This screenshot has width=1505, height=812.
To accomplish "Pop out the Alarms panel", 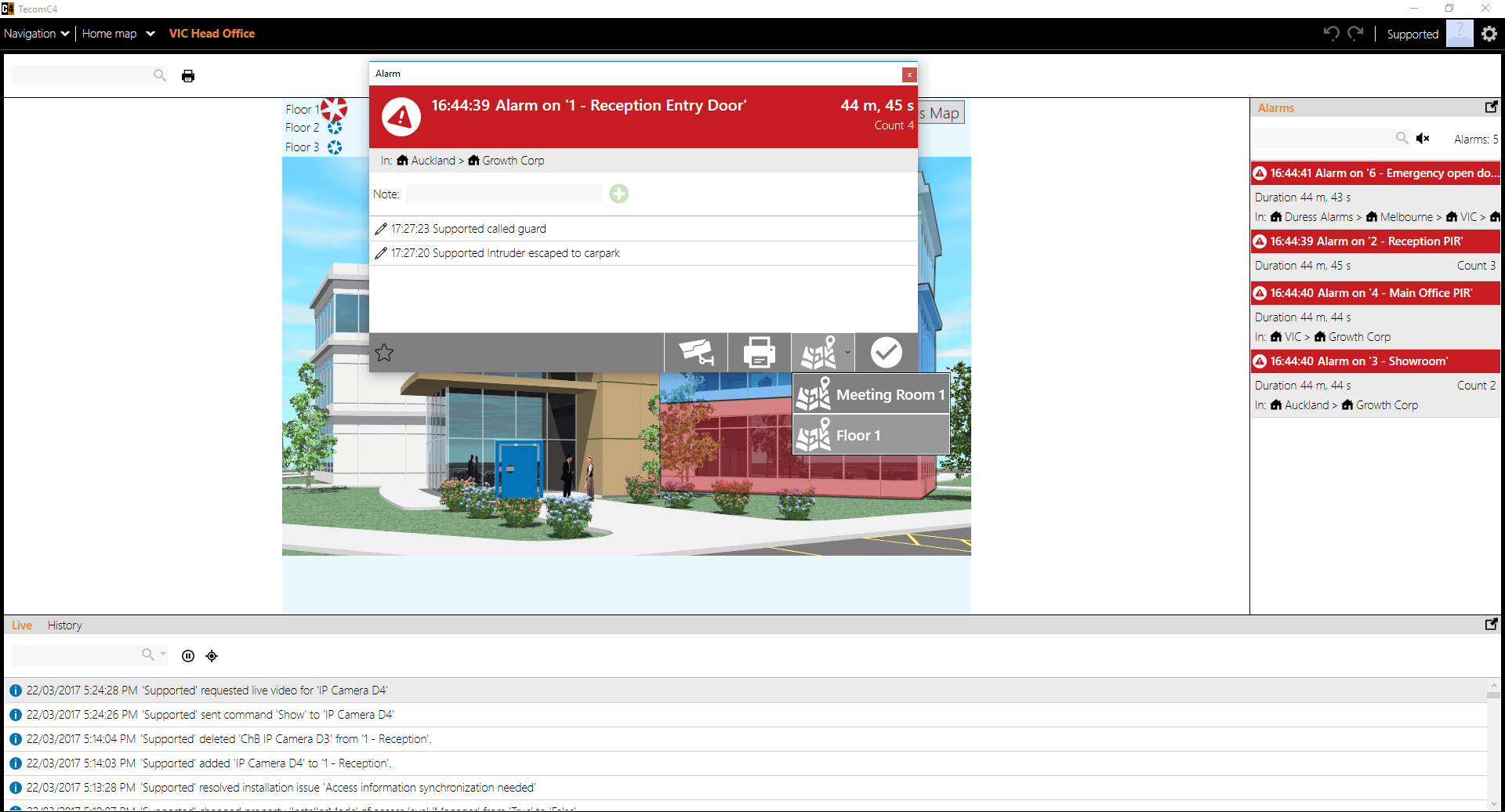I will point(1491,107).
